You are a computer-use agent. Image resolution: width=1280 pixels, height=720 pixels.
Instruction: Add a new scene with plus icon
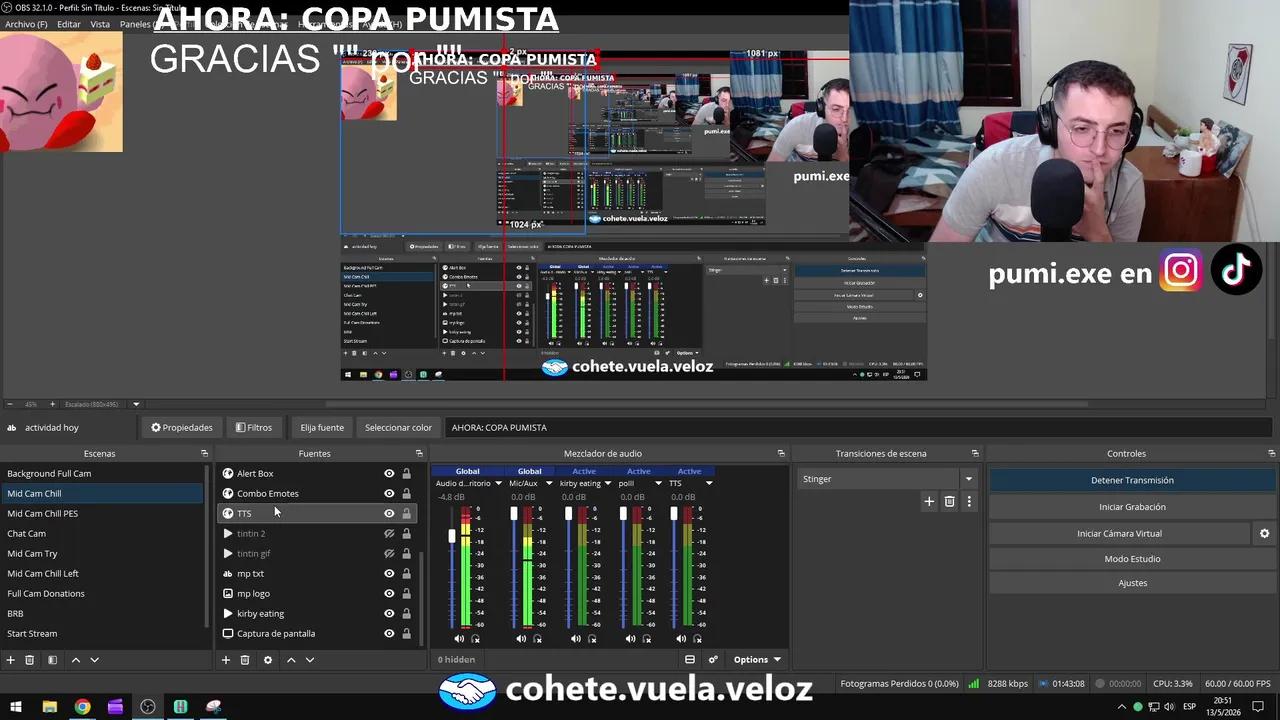coord(11,660)
